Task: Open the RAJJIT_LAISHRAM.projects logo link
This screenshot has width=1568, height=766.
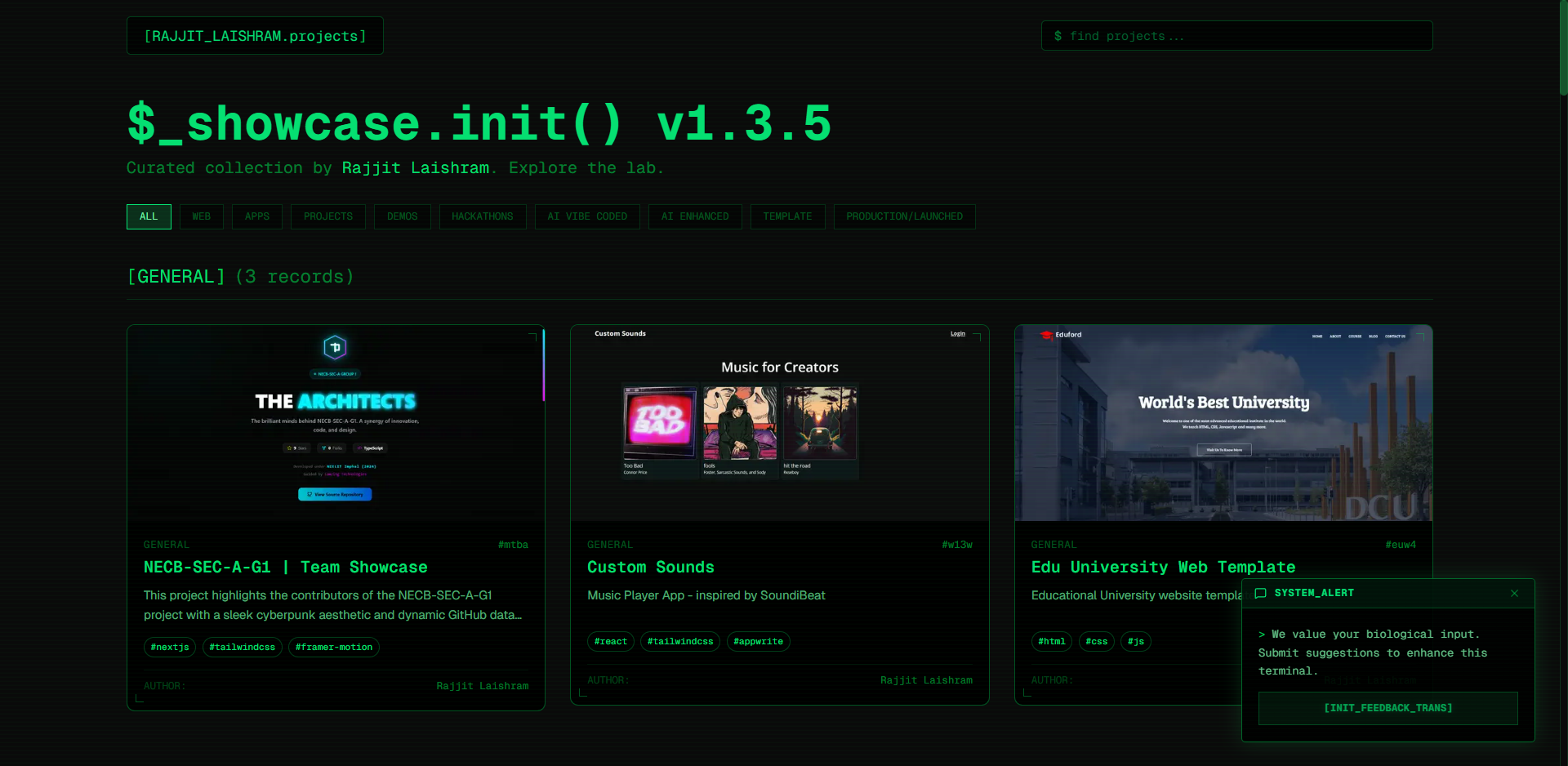Action: coord(255,36)
